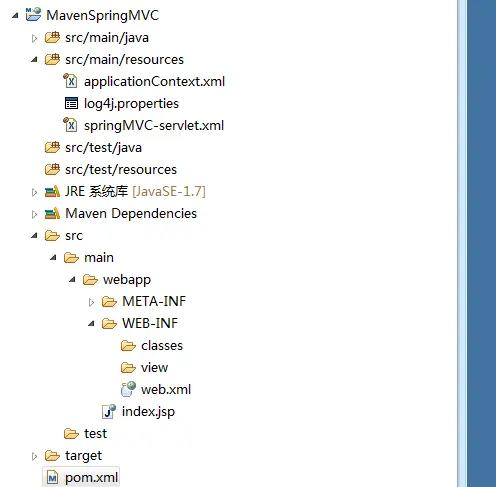This screenshot has height=487, width=496.
Task: Select the src/test/resources entry
Action: (x=111, y=169)
